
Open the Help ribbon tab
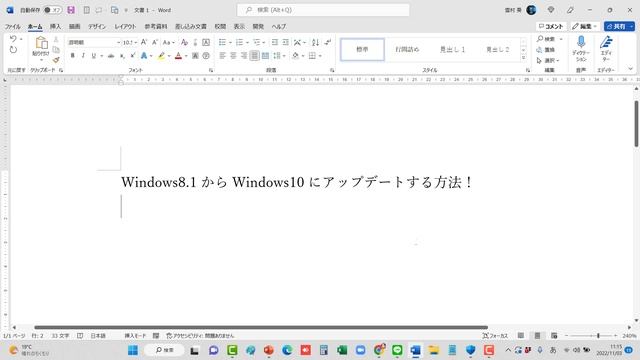coord(279,27)
